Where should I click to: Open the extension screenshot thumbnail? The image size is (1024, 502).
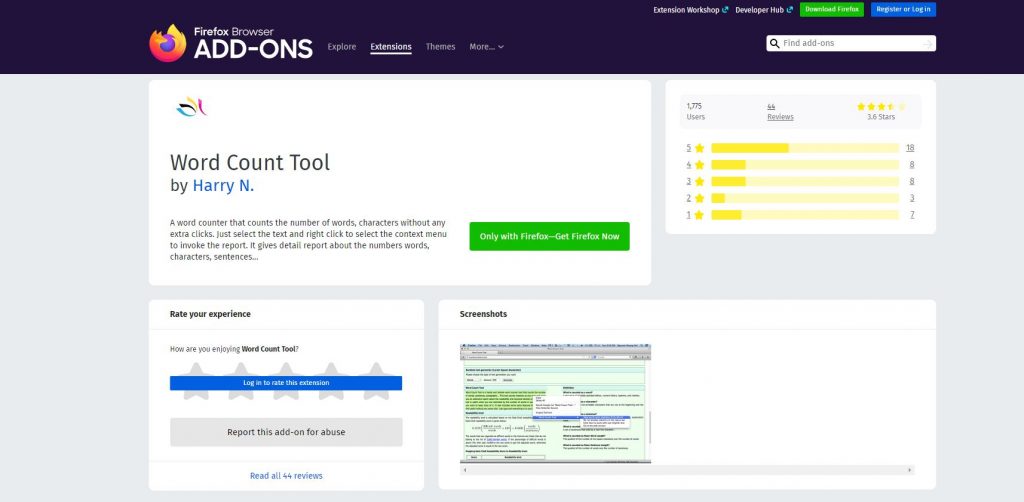coord(555,403)
